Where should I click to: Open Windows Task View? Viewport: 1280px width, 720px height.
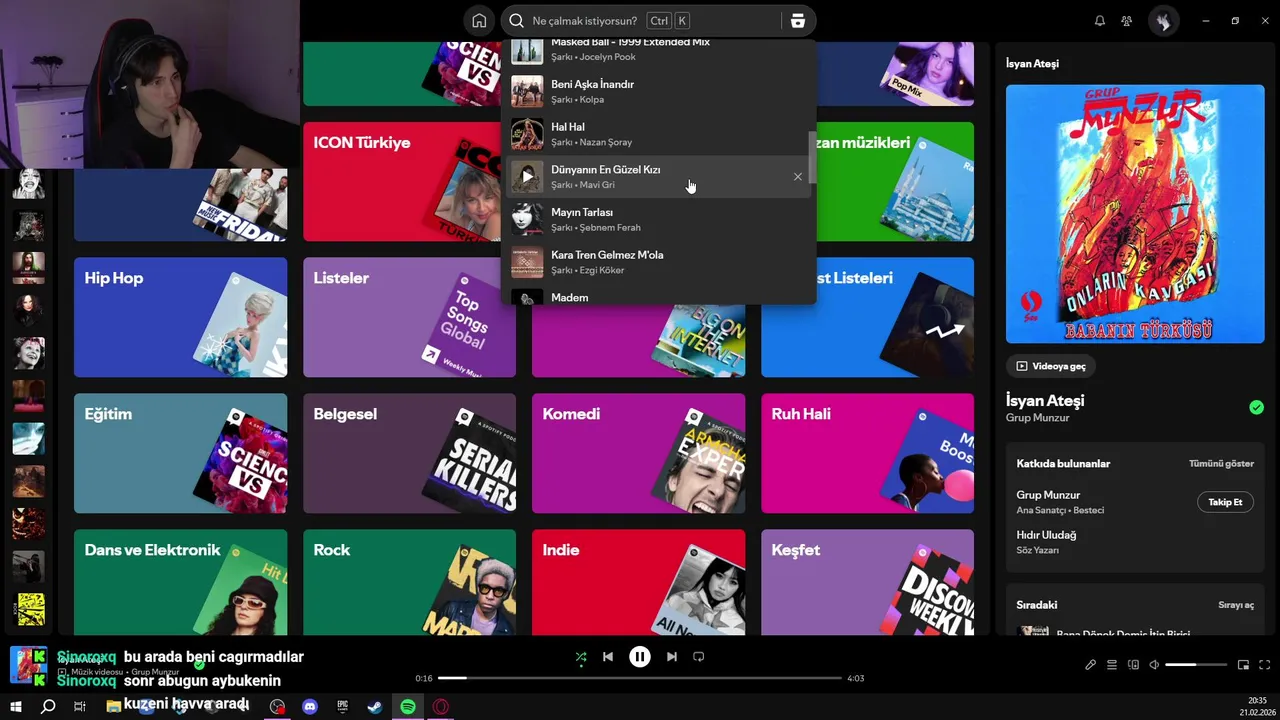[x=80, y=707]
